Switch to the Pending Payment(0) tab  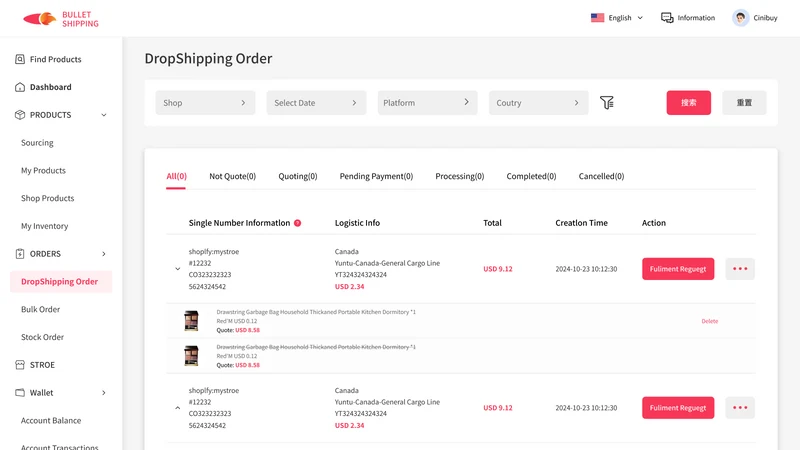click(377, 176)
